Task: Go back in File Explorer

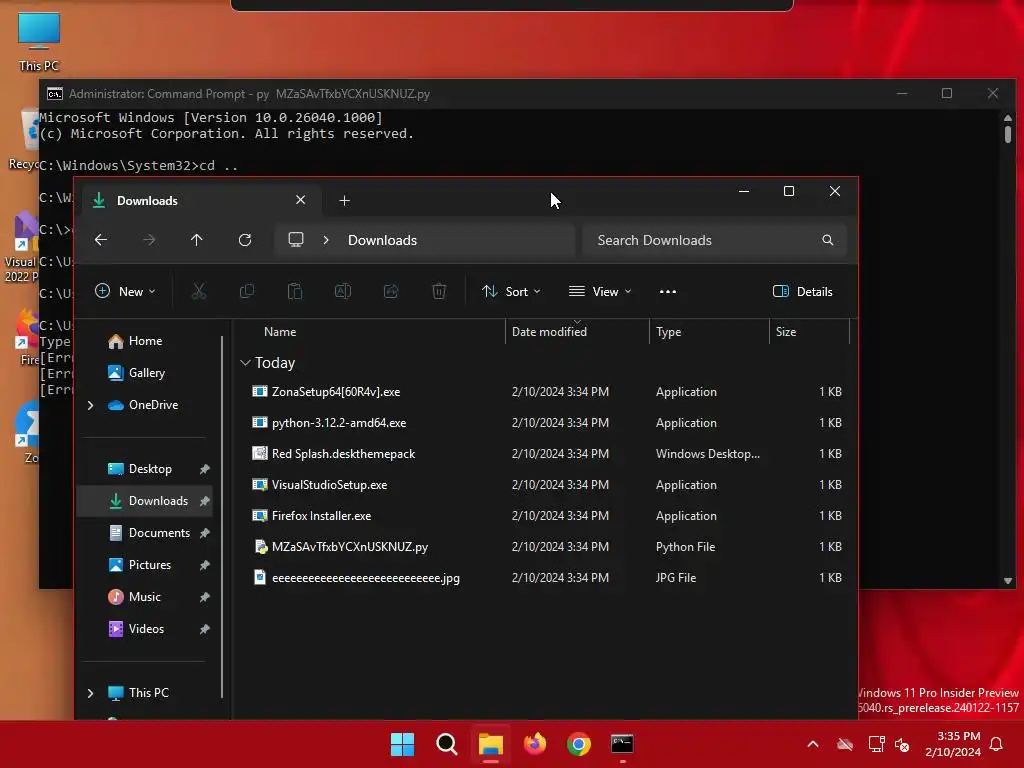Action: click(x=101, y=240)
